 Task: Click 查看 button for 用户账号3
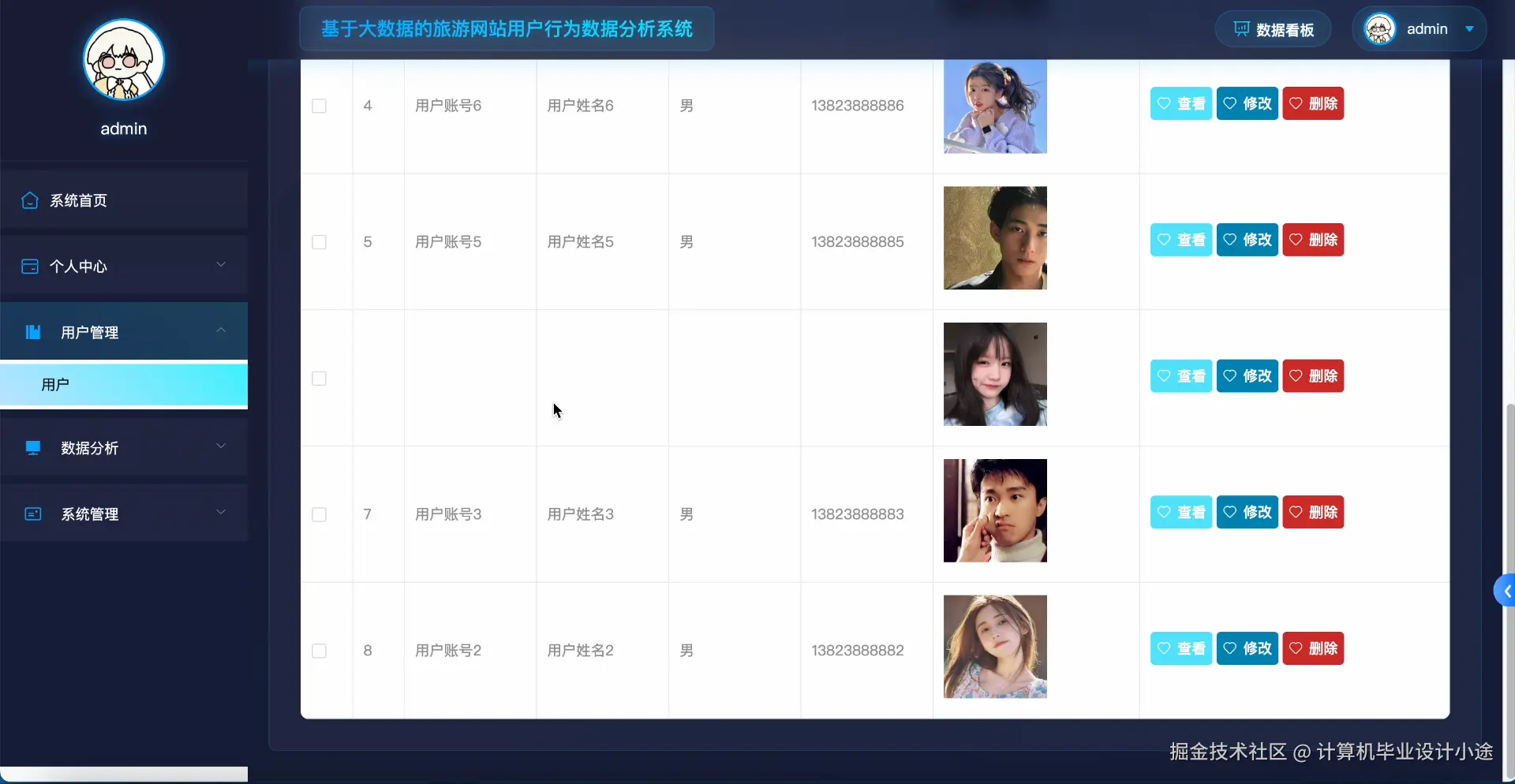tap(1180, 511)
